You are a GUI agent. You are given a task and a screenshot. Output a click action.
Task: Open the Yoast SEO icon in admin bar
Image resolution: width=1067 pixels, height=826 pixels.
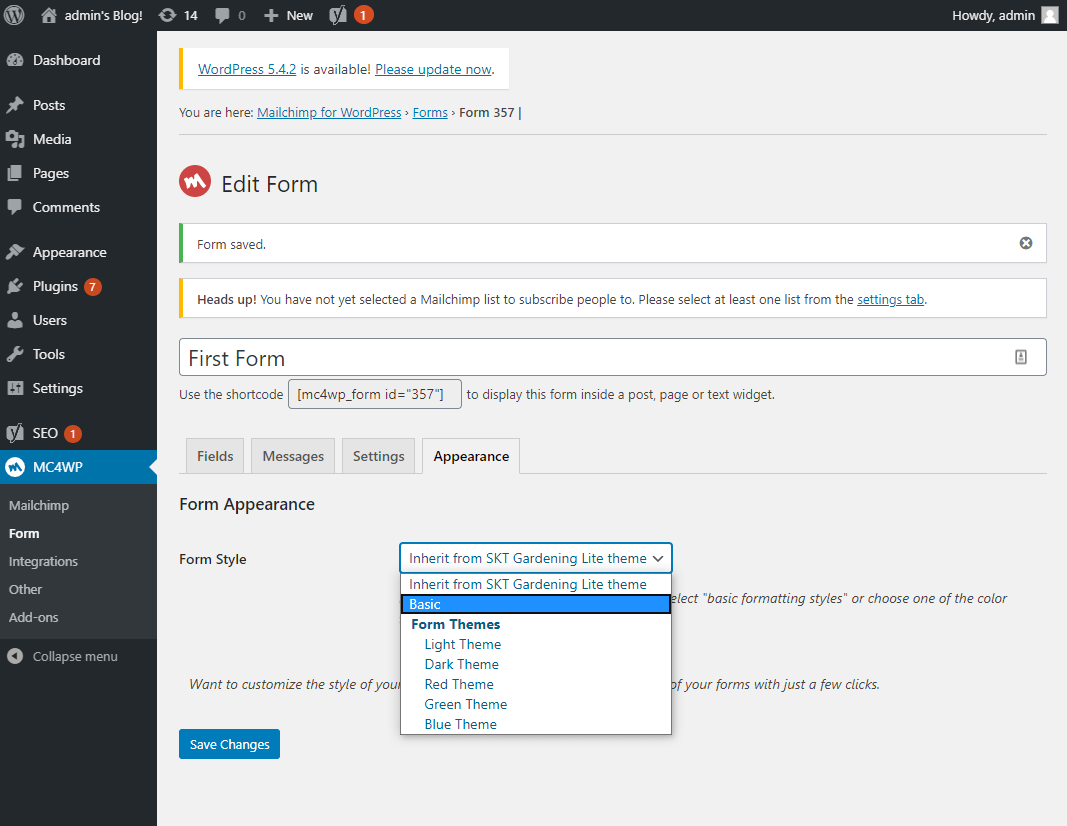click(338, 15)
